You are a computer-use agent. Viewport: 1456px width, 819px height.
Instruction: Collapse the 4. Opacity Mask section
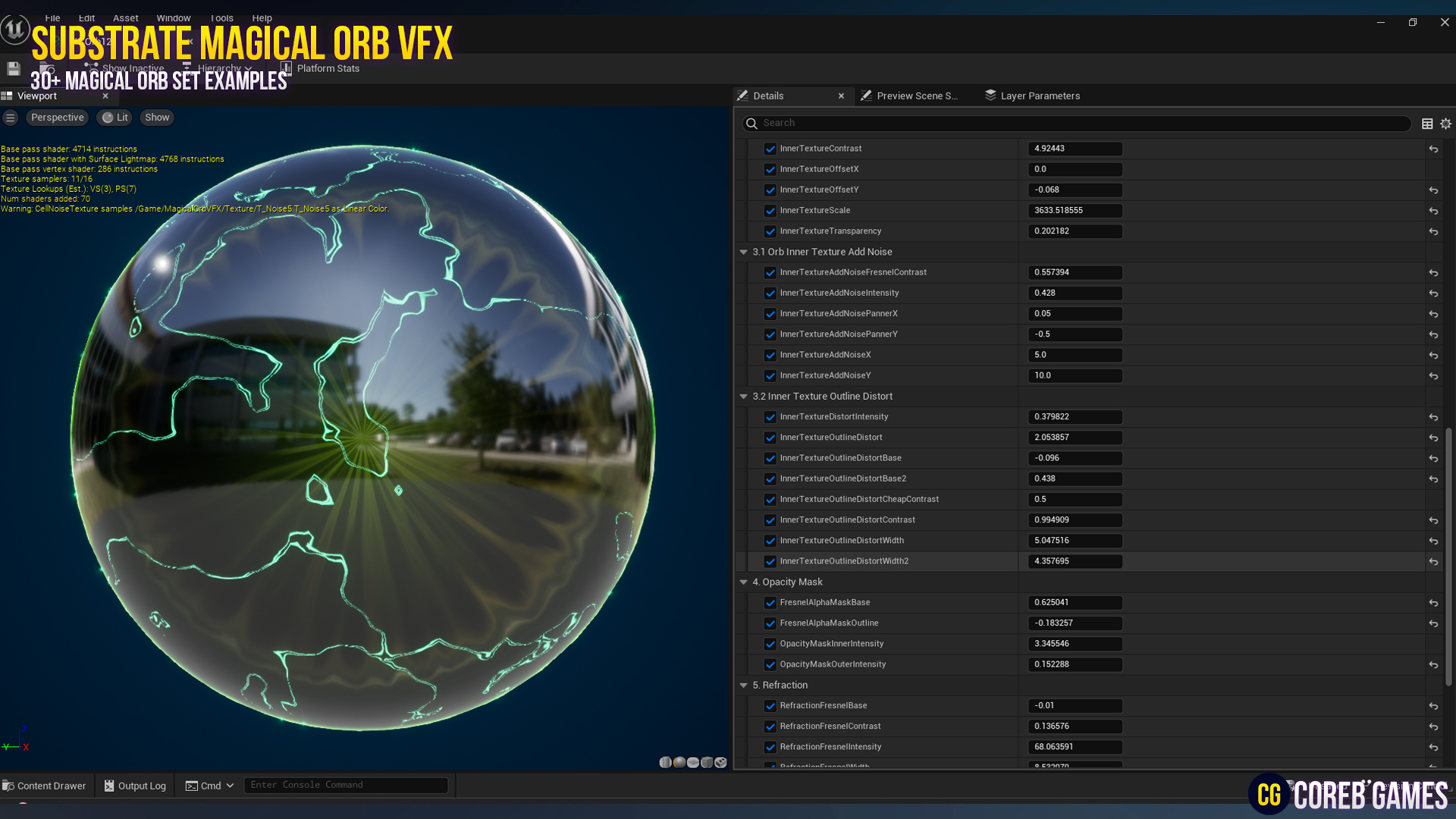click(743, 582)
